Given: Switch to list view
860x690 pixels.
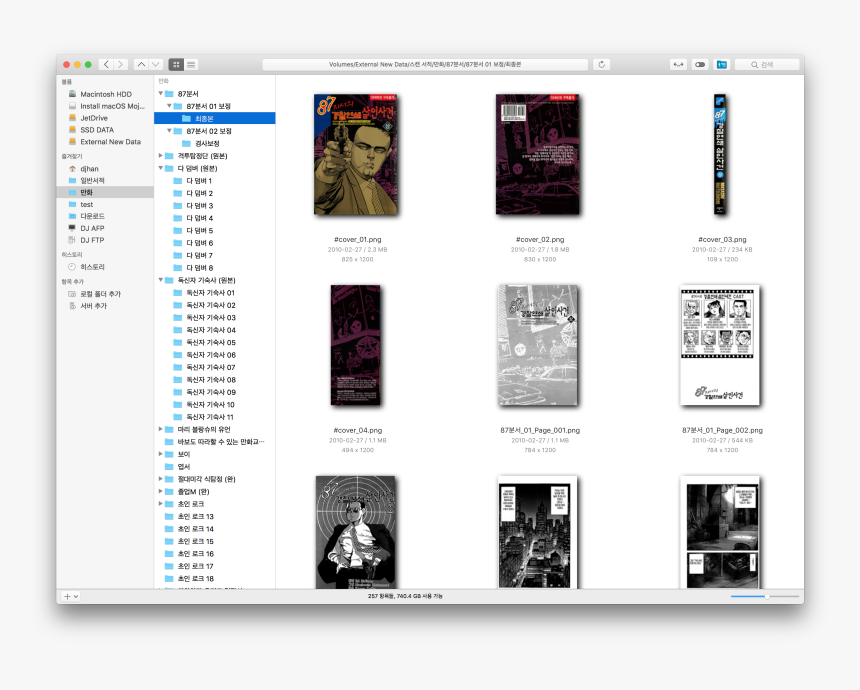Looking at the screenshot, I should (191, 65).
